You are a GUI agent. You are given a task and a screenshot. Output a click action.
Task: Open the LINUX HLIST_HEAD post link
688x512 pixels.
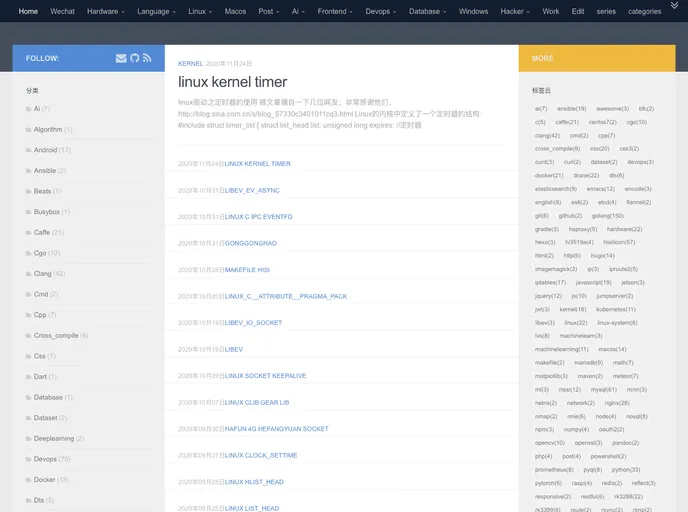(x=254, y=482)
